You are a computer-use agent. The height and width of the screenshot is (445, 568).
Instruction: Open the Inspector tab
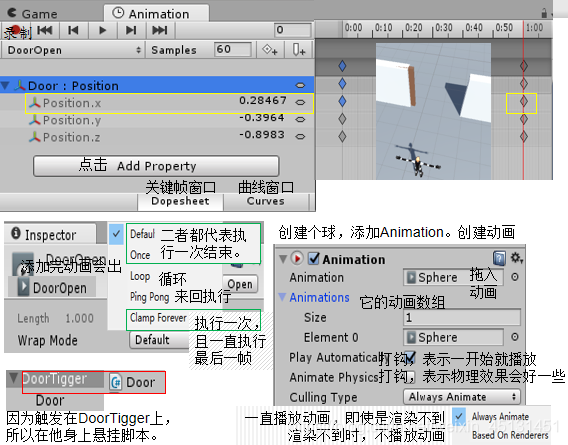50,234
